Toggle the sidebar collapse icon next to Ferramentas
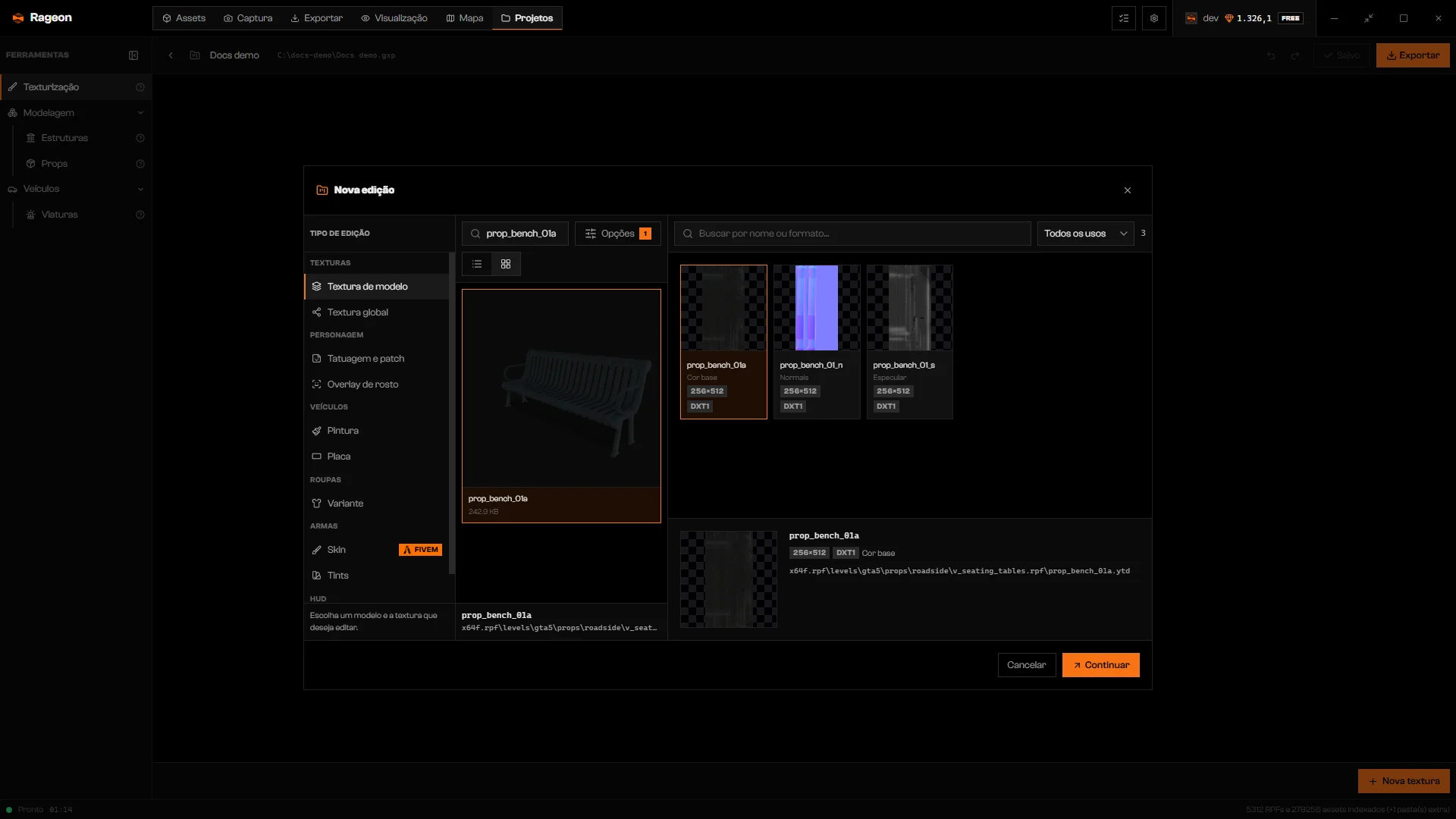 click(133, 55)
